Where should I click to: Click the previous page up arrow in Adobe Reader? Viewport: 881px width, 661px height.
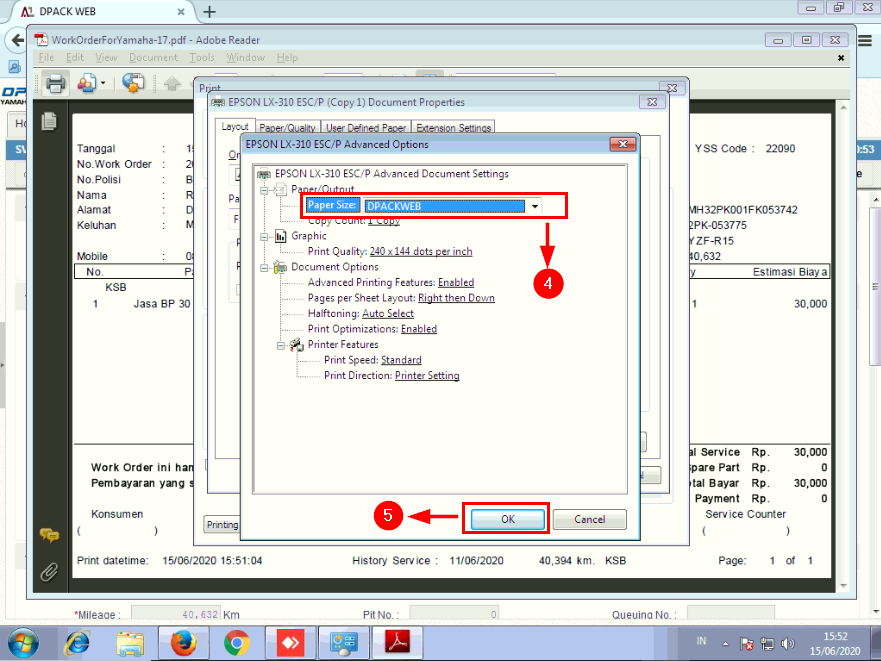pos(172,84)
